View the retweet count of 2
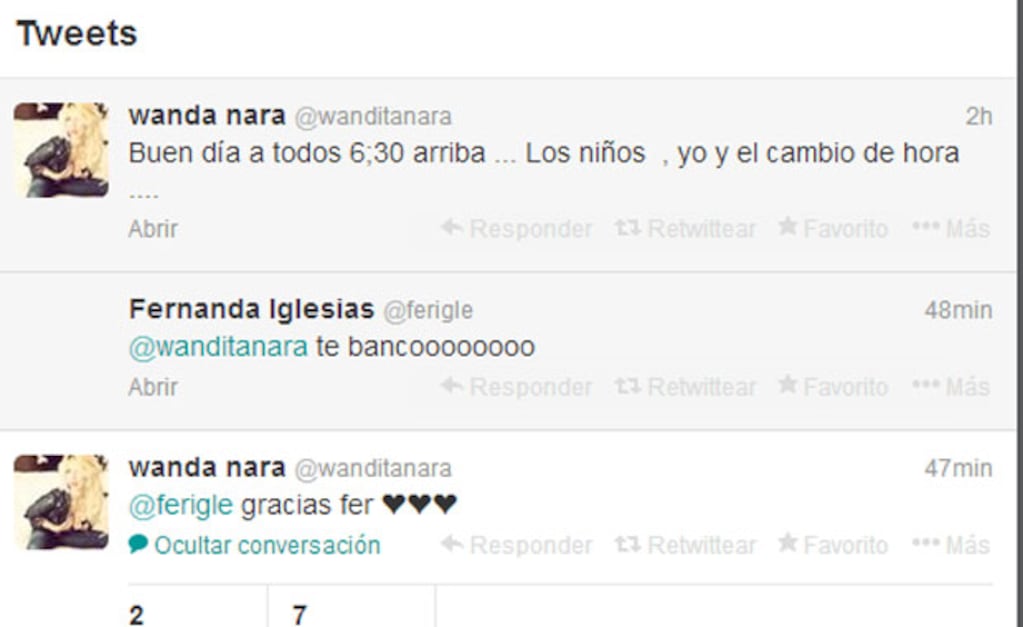Screen dimensions: 1023x627 pyautogui.click(x=136, y=615)
